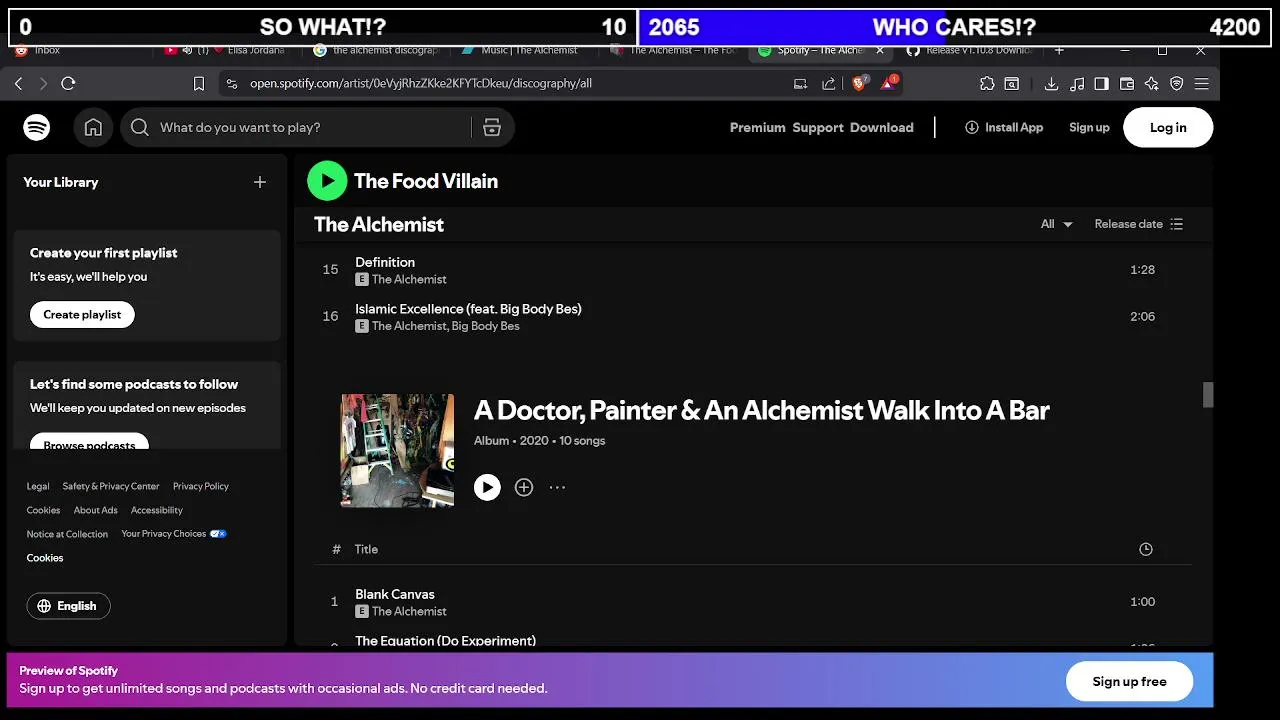Open the album cover thumbnail
The width and height of the screenshot is (1280, 720).
pos(397,450)
